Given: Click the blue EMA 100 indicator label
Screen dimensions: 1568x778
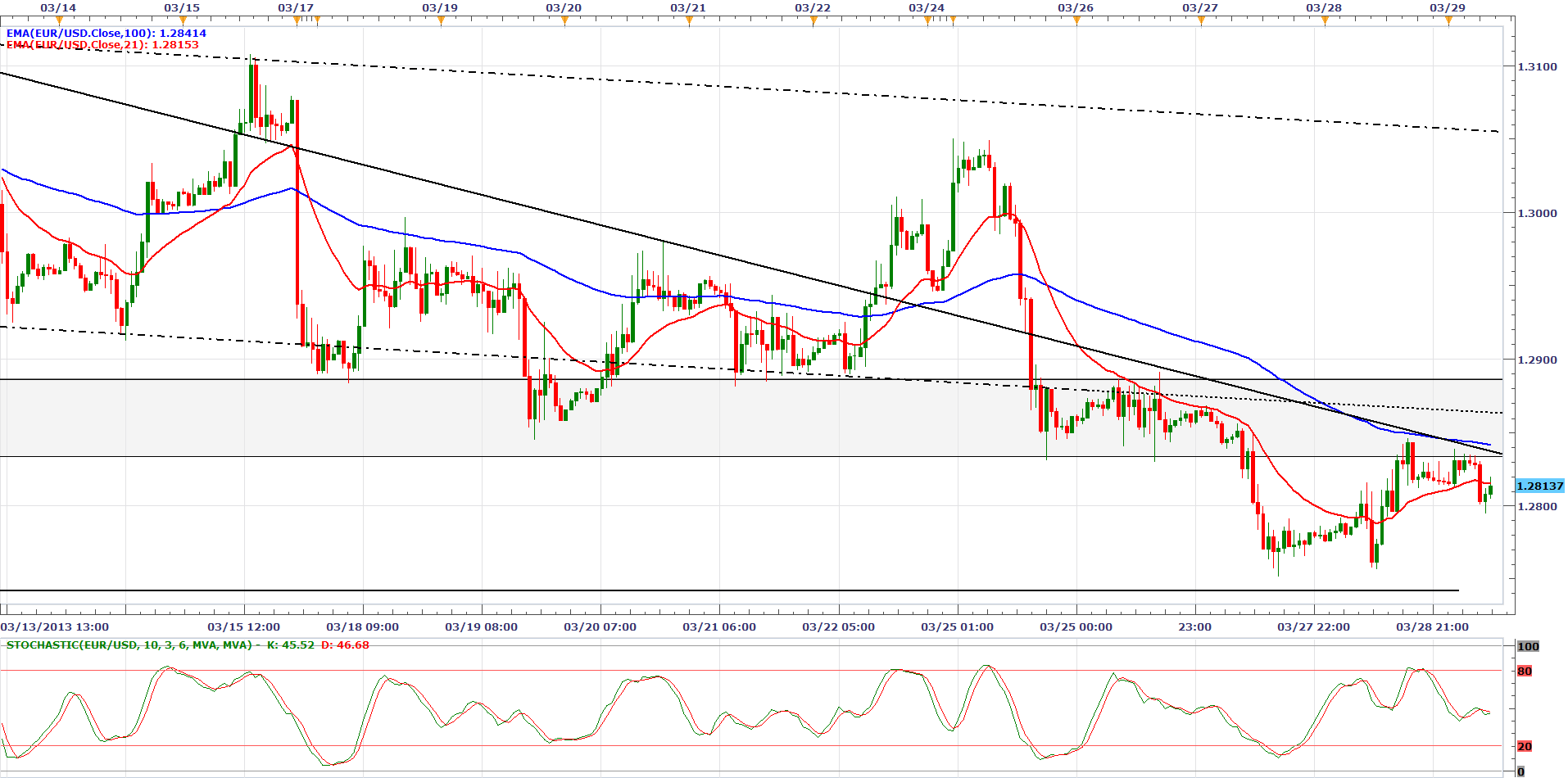Looking at the screenshot, I should coord(106,34).
